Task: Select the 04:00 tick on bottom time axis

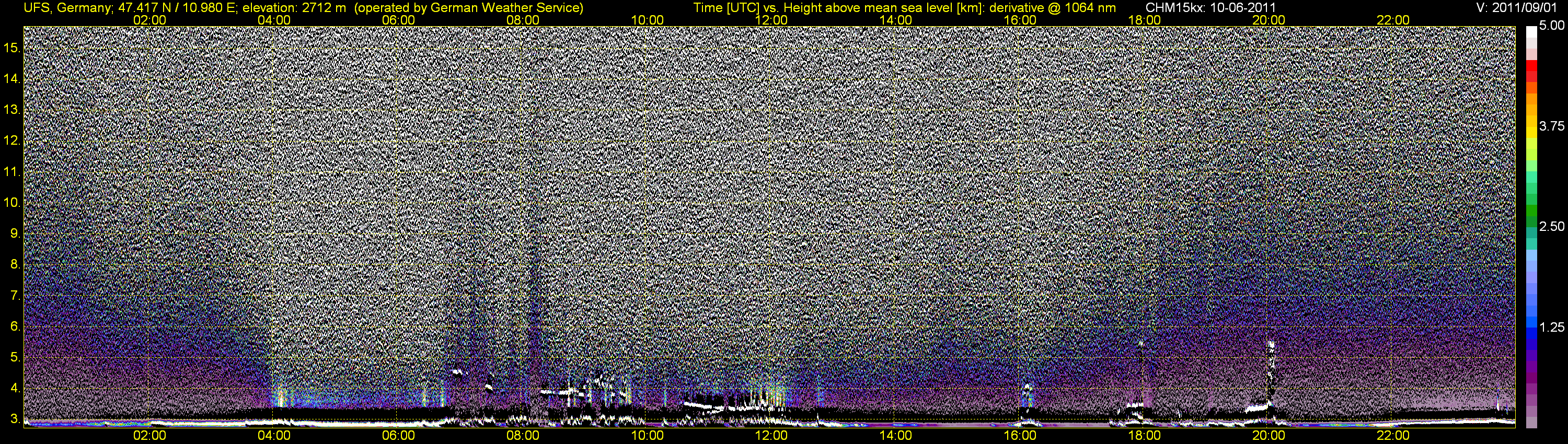Action: [274, 436]
